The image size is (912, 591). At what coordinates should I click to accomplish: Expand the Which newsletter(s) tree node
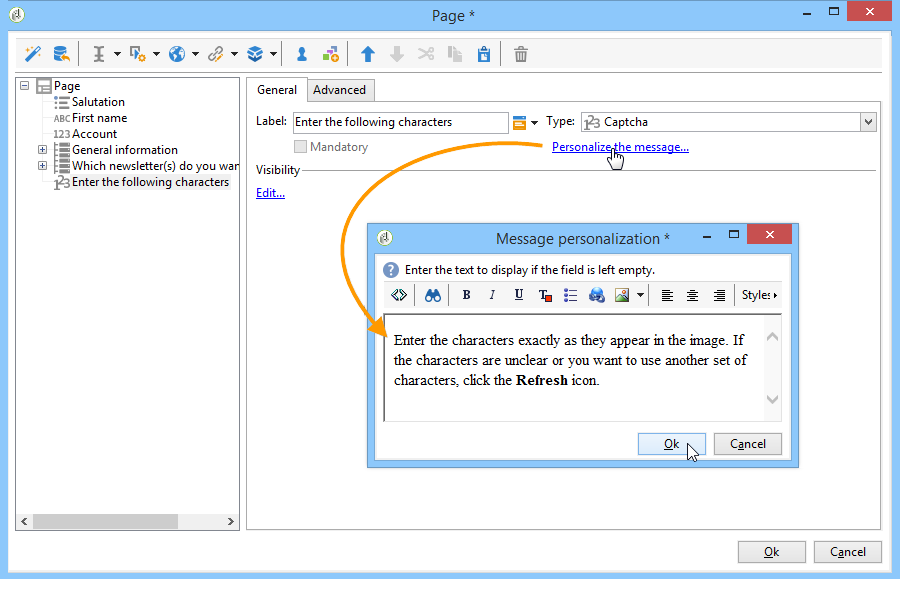(42, 166)
